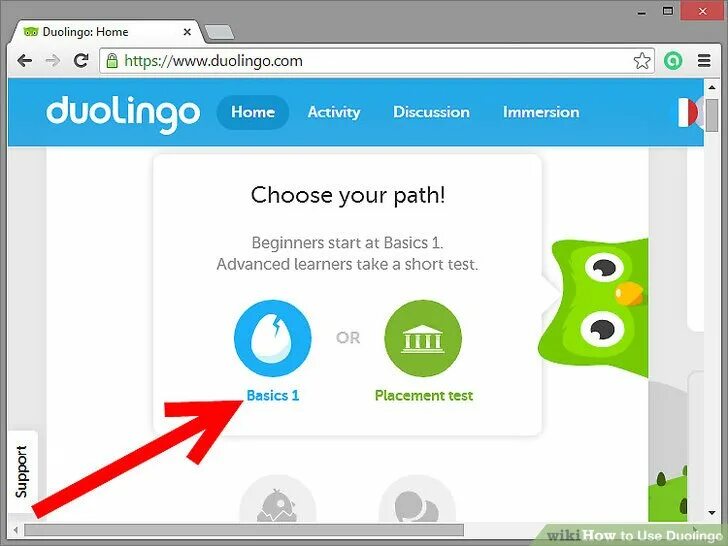This screenshot has height=546, width=728.
Task: Select the Home navigation button
Action: pyautogui.click(x=253, y=112)
